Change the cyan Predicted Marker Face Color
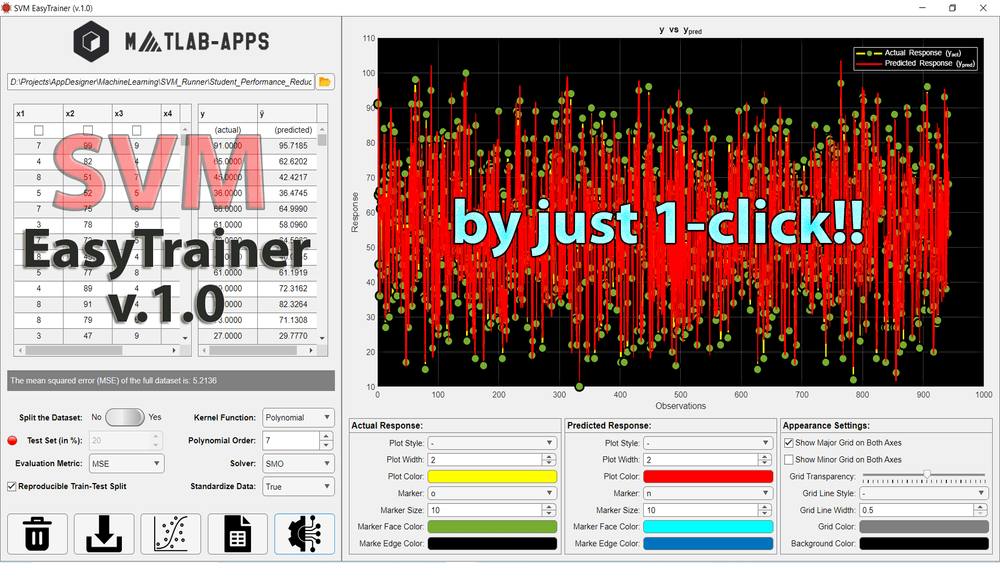1000x563 pixels. pyautogui.click(x=709, y=527)
